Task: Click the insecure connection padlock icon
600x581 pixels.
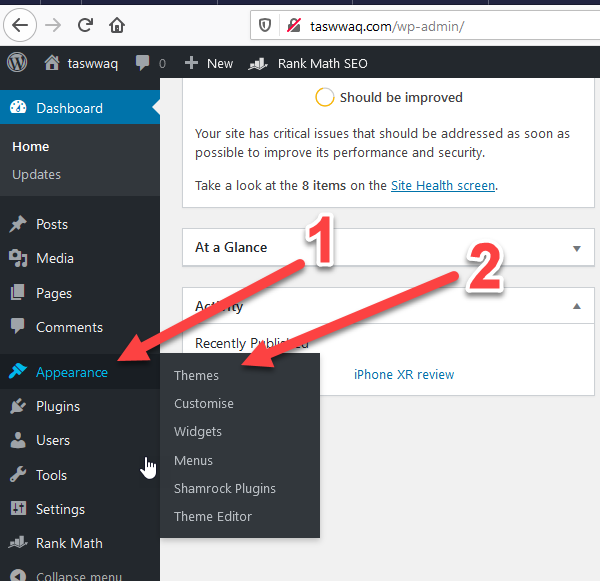Action: [x=294, y=26]
